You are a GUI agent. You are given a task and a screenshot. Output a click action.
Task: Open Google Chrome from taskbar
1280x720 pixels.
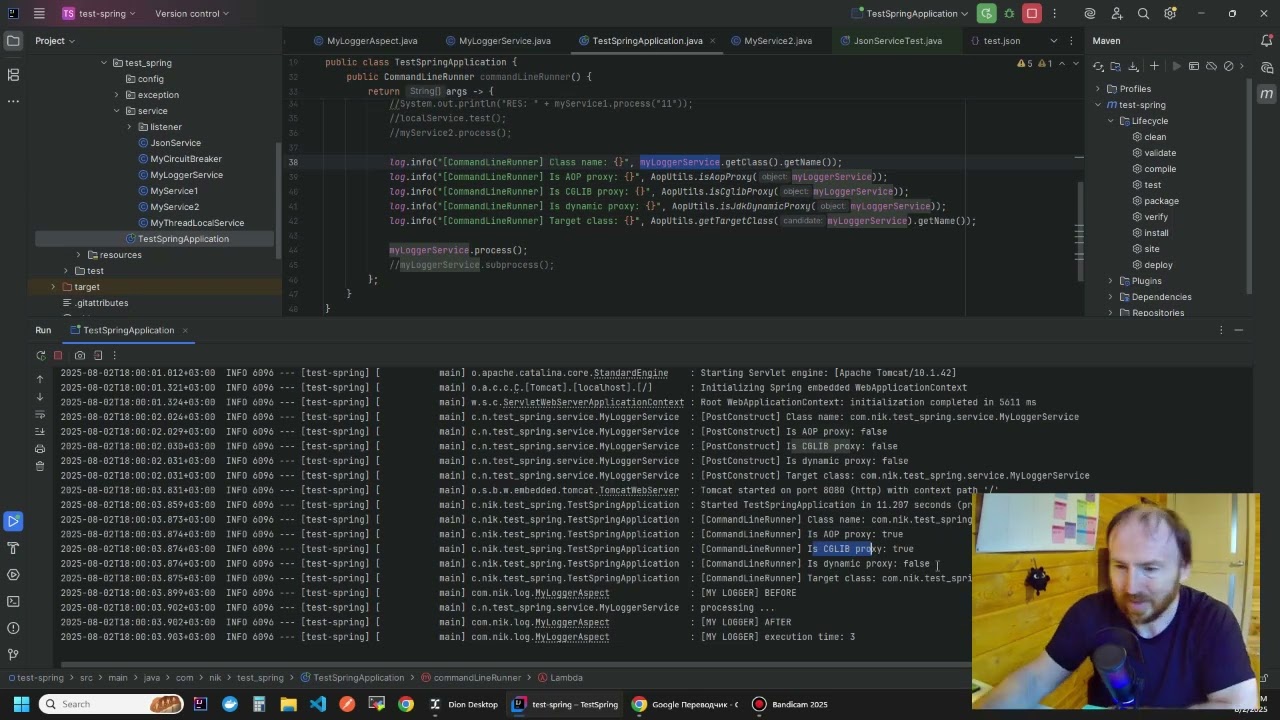coord(405,704)
